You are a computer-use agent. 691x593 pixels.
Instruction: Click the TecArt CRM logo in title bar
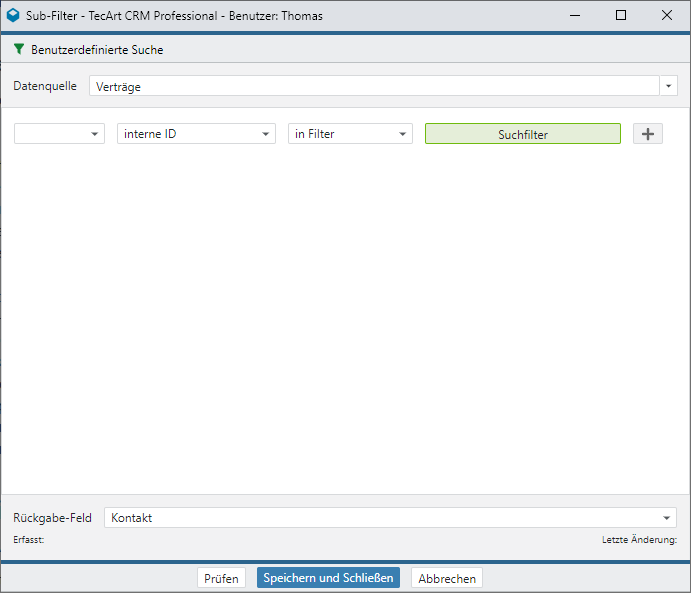(x=13, y=16)
